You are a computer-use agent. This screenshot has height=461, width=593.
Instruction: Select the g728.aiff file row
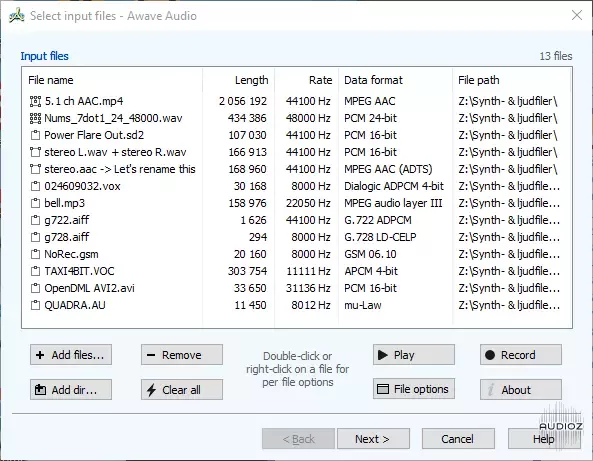(296, 237)
